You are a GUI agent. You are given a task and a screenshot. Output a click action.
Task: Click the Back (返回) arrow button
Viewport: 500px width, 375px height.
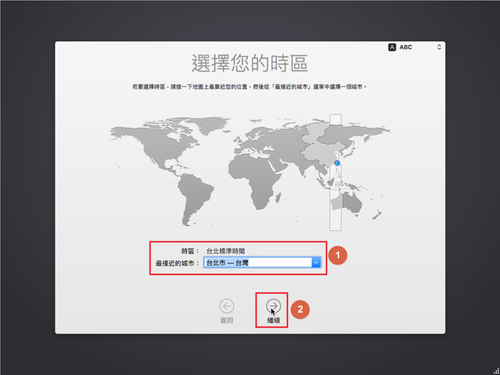227,306
